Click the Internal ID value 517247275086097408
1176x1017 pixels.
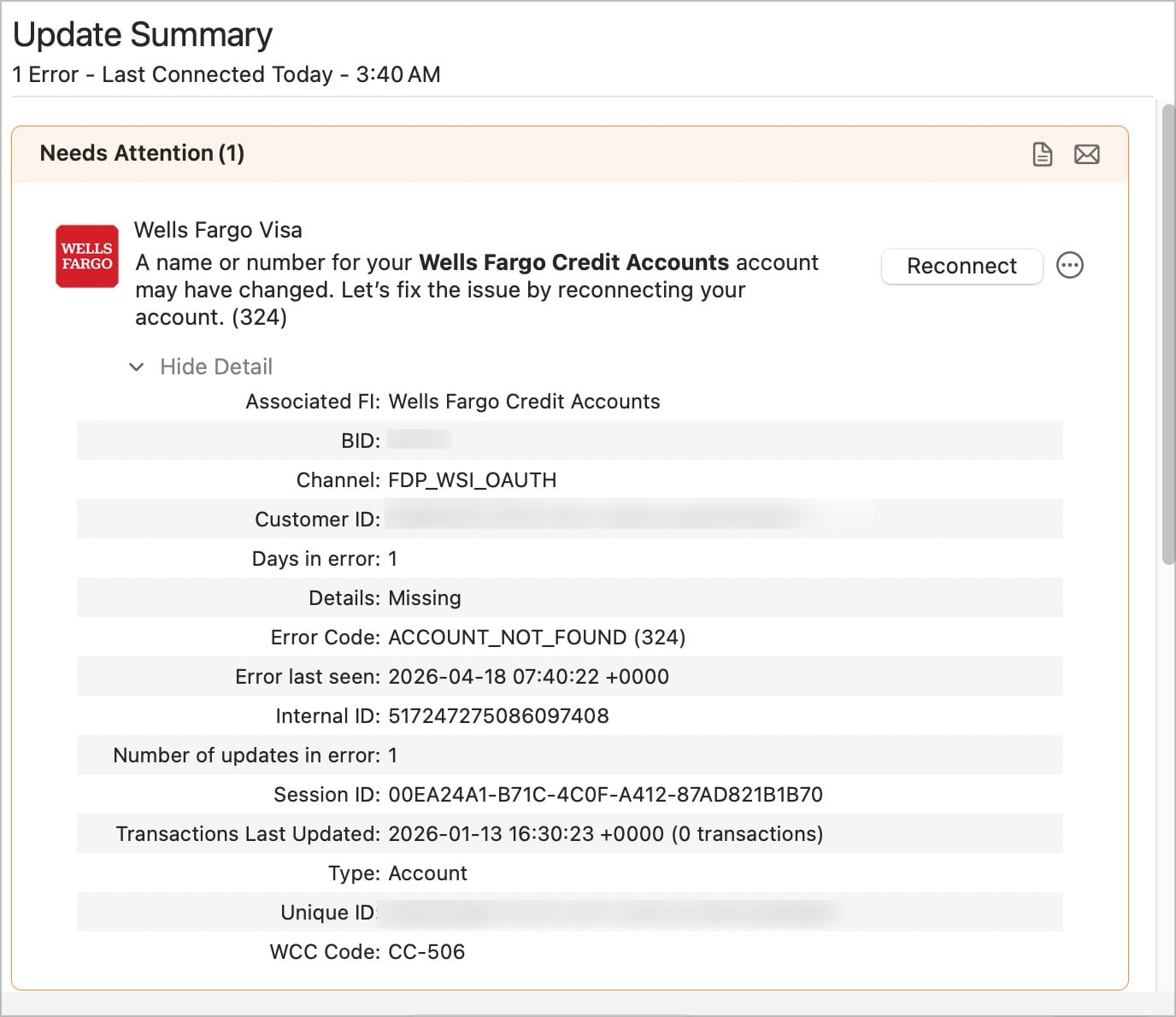[x=498, y=716]
